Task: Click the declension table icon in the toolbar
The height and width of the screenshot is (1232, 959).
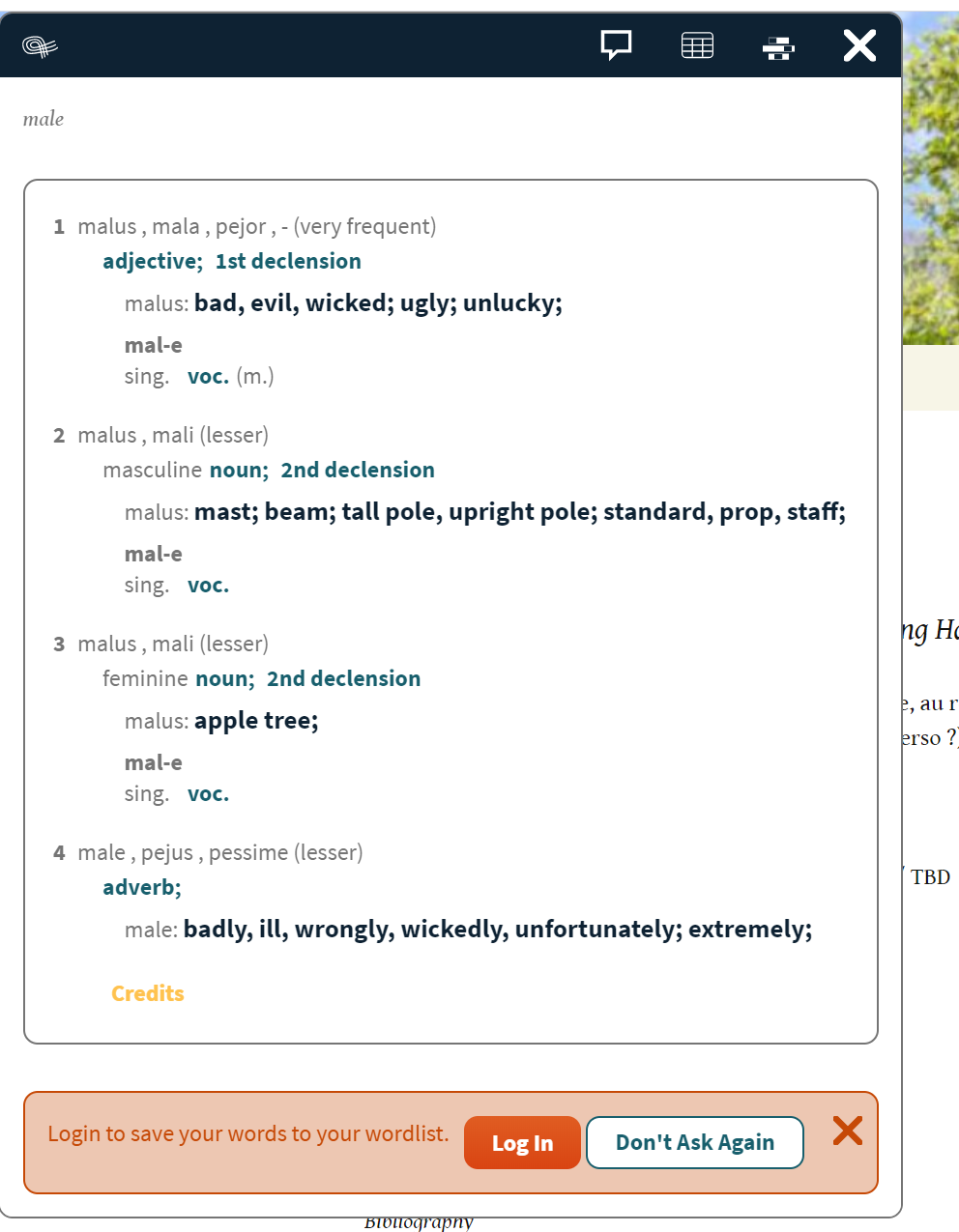Action: (x=697, y=44)
